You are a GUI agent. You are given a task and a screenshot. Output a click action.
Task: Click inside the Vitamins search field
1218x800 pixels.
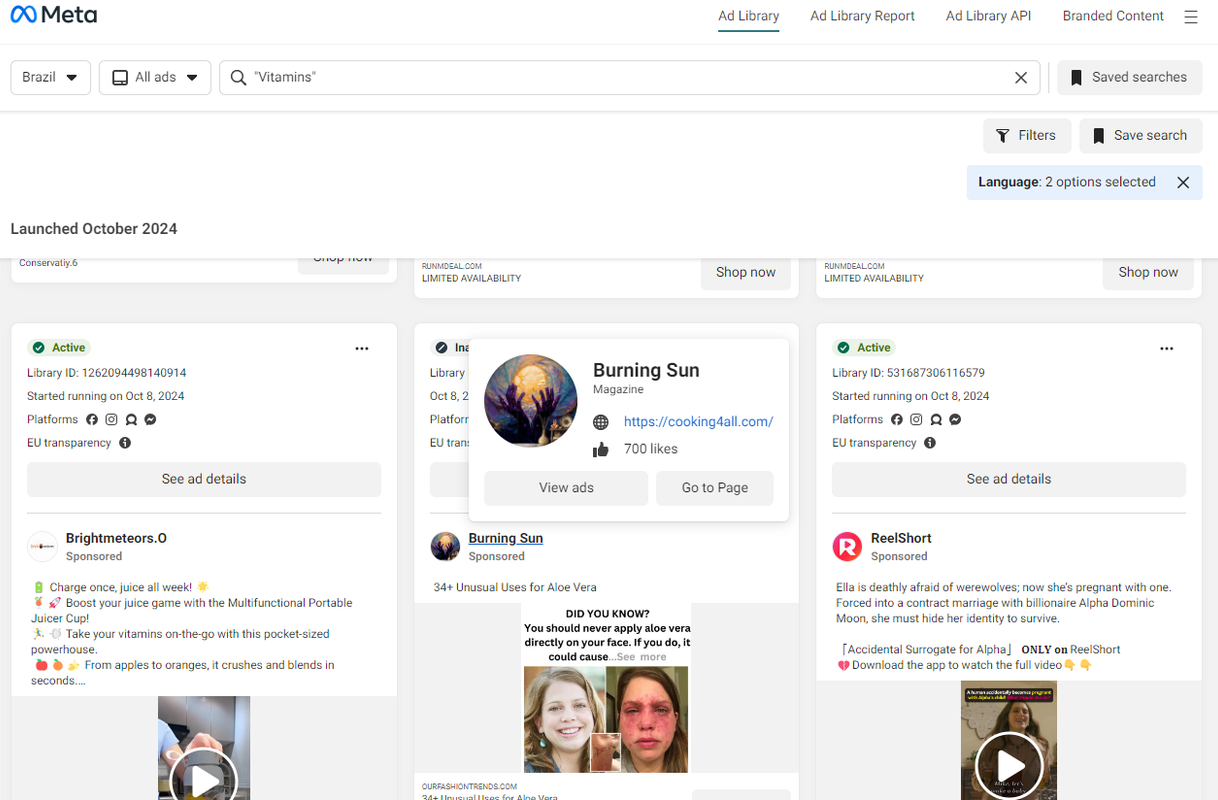pyautogui.click(x=630, y=78)
